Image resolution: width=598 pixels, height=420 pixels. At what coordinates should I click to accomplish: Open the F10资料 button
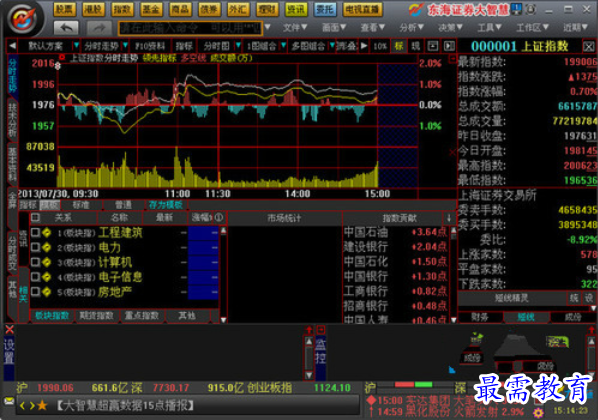(x=150, y=46)
